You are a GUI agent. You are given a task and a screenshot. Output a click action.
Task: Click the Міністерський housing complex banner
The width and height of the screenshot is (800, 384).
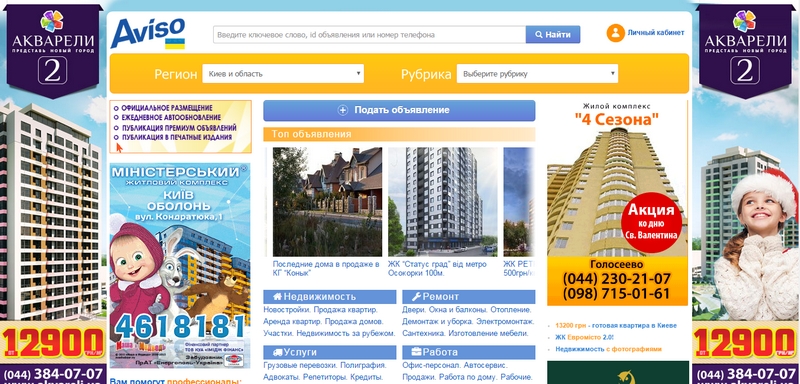pos(180,265)
